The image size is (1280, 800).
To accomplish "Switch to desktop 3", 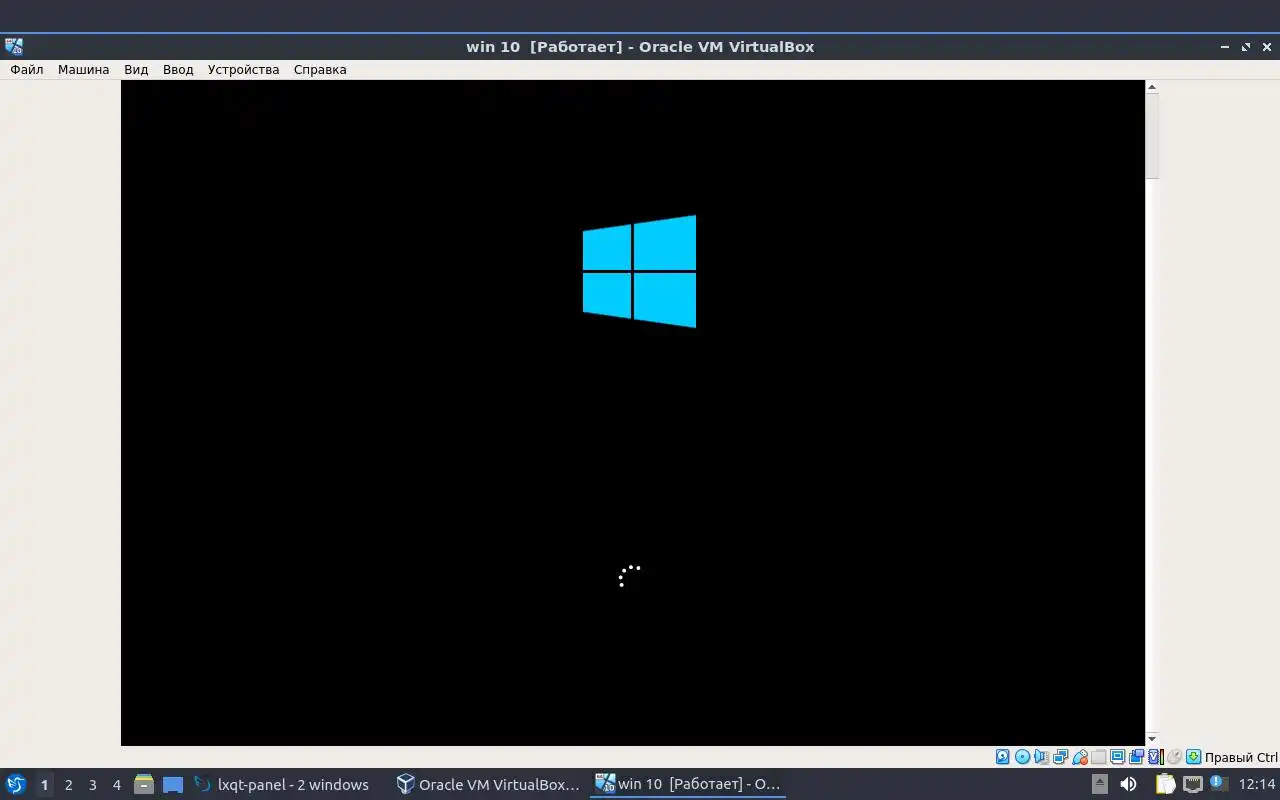I will click(x=92, y=784).
